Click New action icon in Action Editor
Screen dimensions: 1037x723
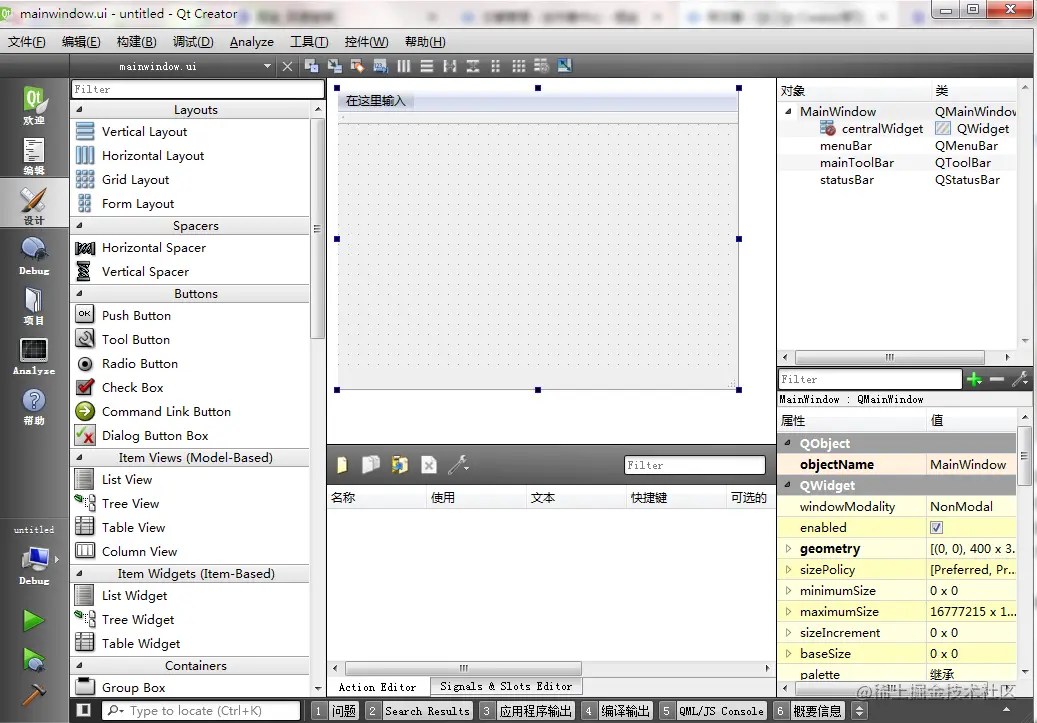click(x=343, y=465)
